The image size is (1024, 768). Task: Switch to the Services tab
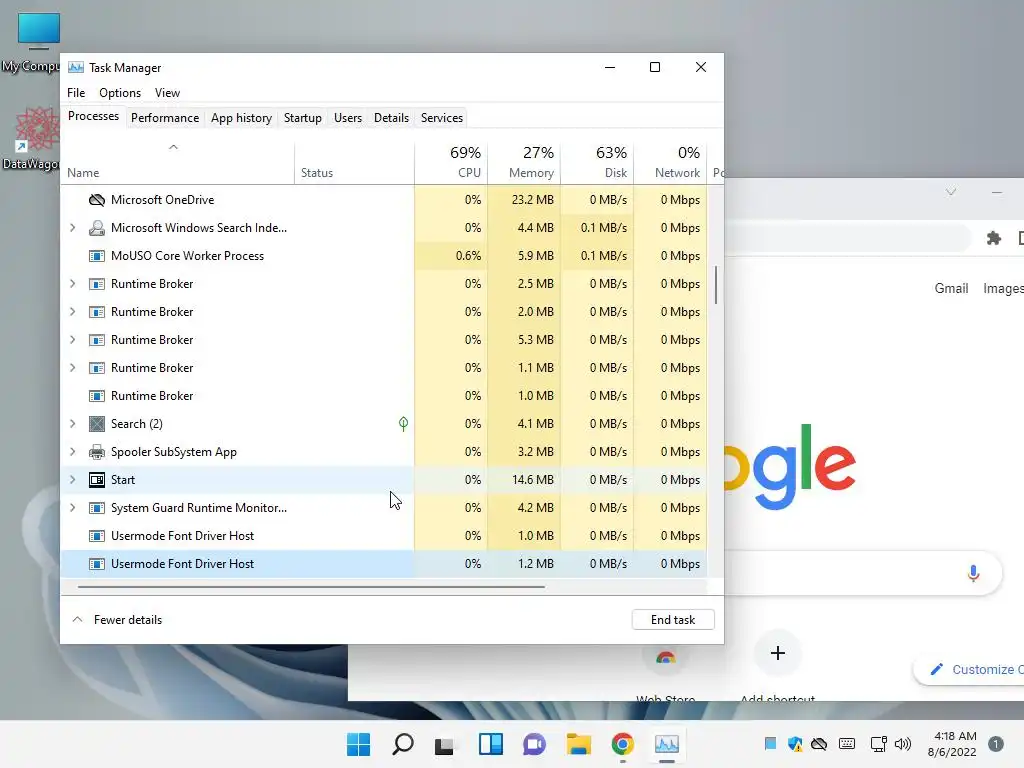pos(441,118)
